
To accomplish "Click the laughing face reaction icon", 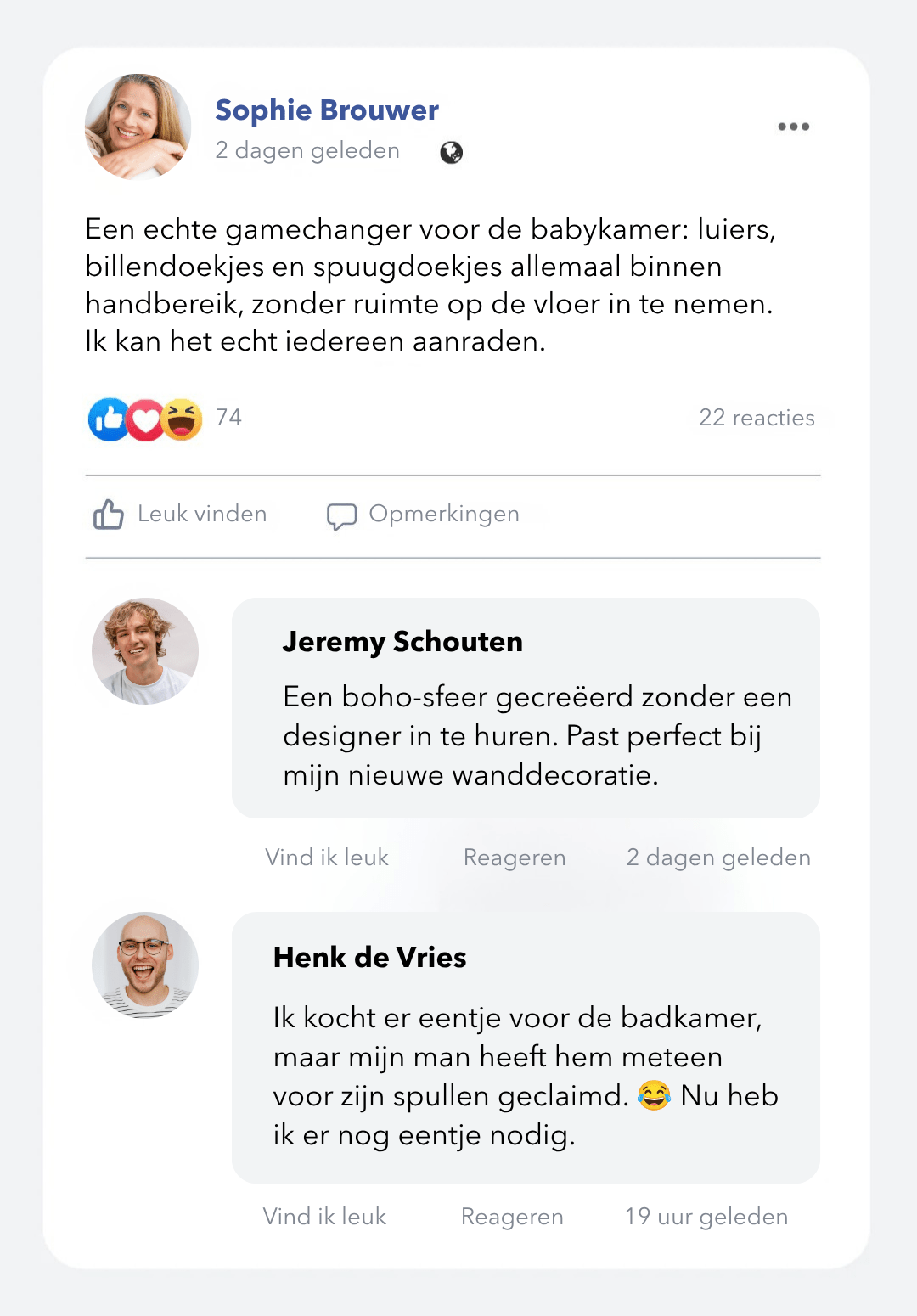I will click(x=182, y=419).
